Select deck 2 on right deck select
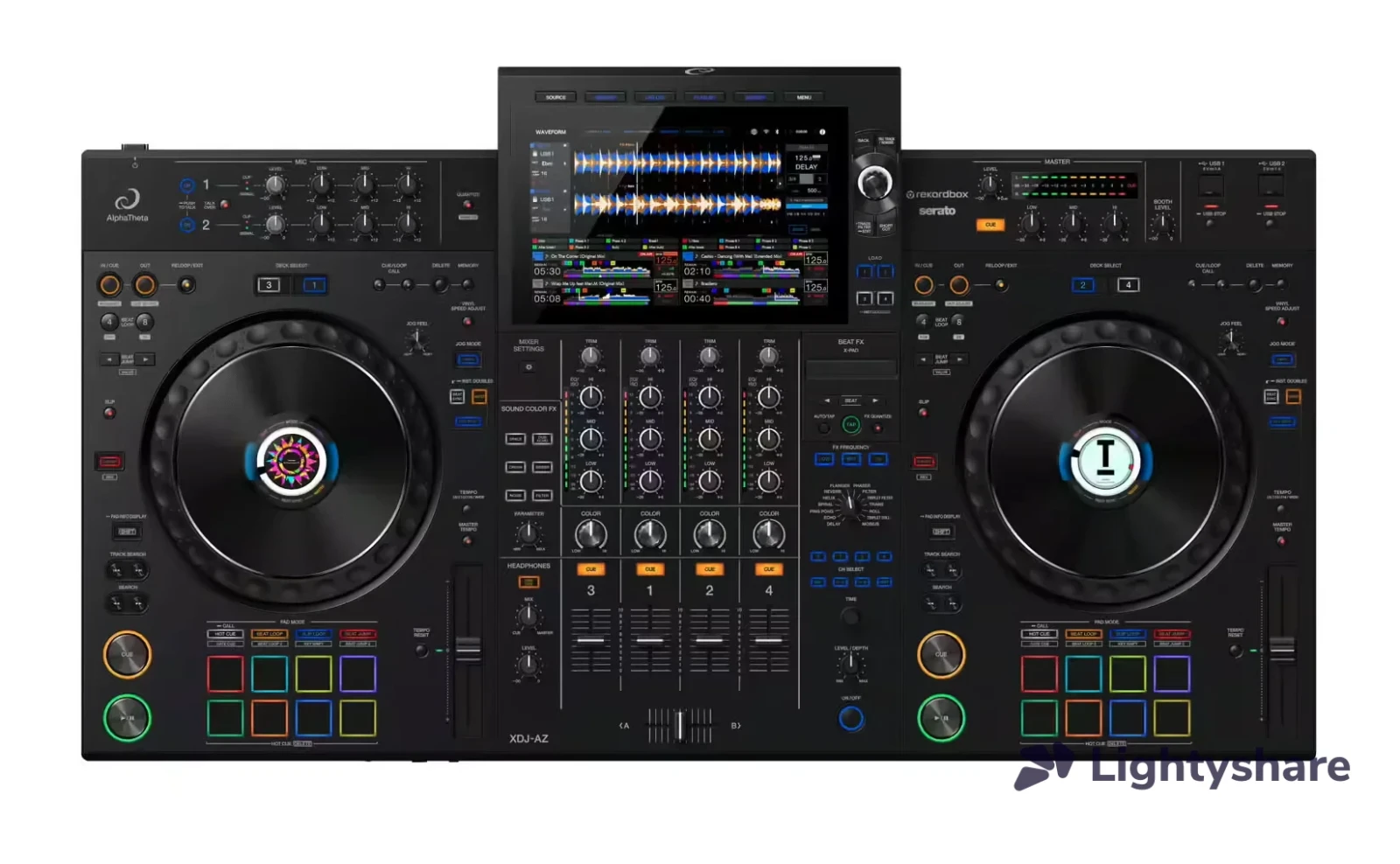The height and width of the screenshot is (864, 1400). 1082,285
